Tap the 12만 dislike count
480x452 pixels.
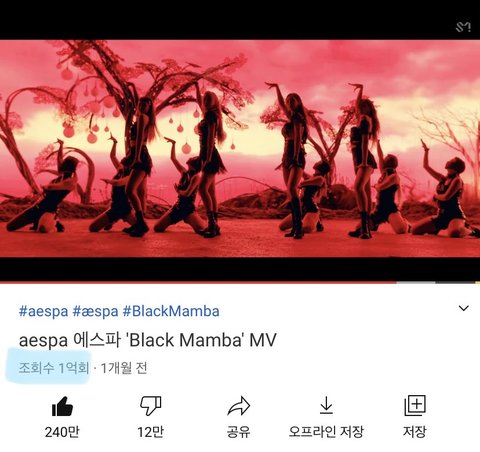tap(150, 432)
